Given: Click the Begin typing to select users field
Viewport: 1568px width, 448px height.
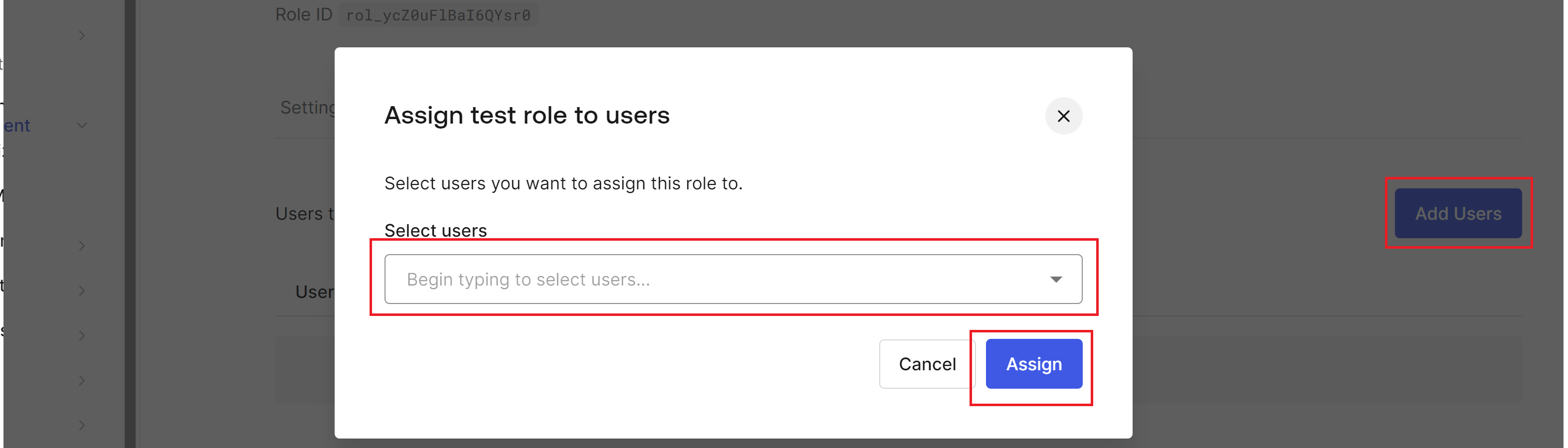Looking at the screenshot, I should click(700, 280).
